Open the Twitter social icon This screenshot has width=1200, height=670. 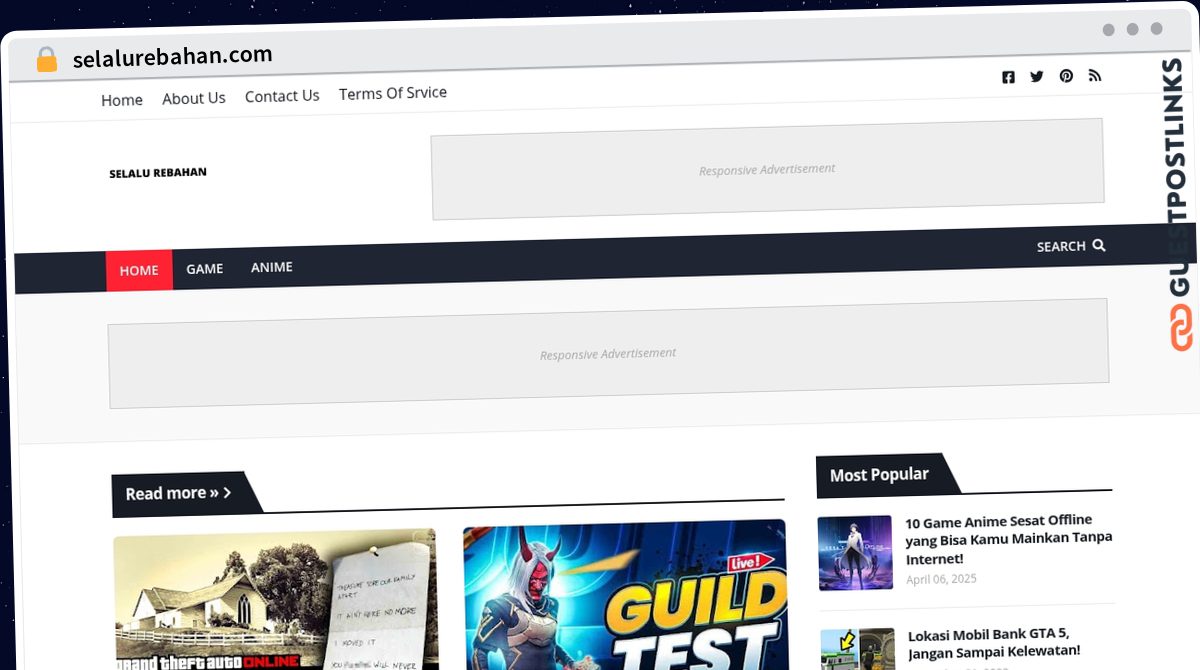(1037, 76)
